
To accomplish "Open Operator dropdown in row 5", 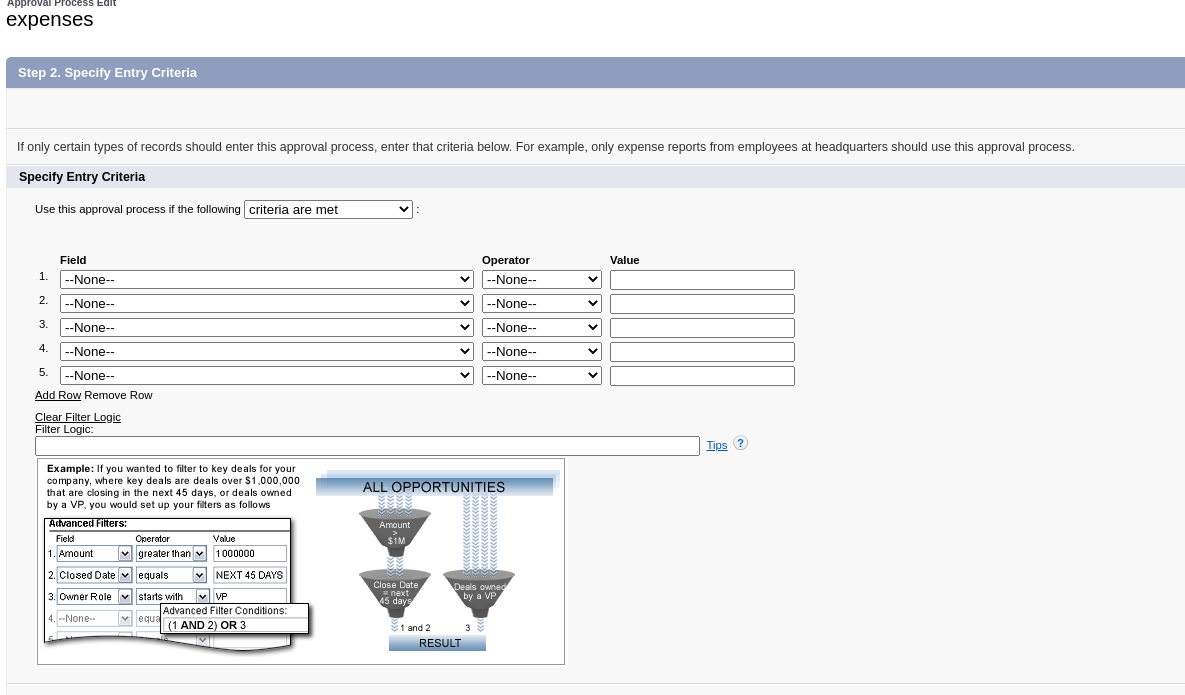I will [542, 375].
